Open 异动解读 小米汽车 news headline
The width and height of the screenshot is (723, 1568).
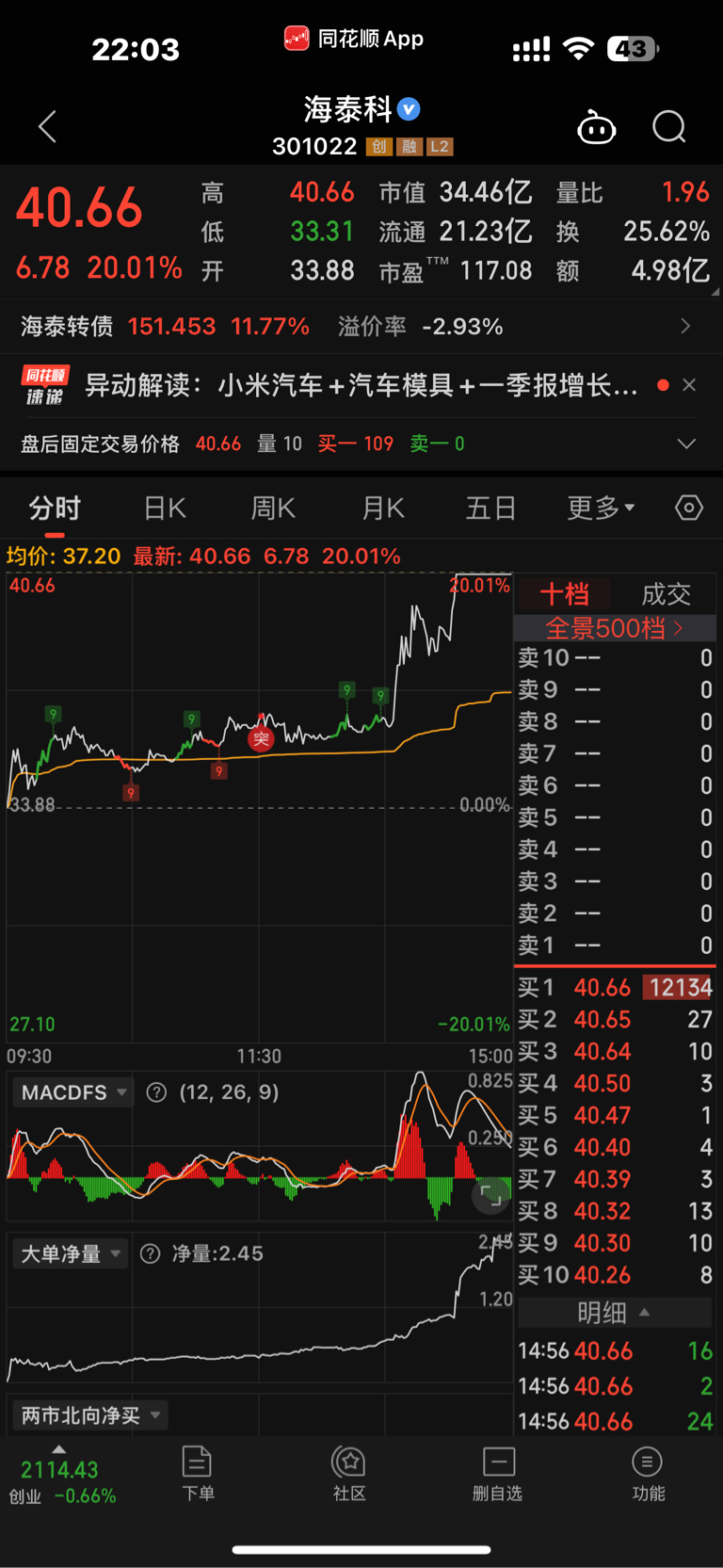pyautogui.click(x=361, y=385)
